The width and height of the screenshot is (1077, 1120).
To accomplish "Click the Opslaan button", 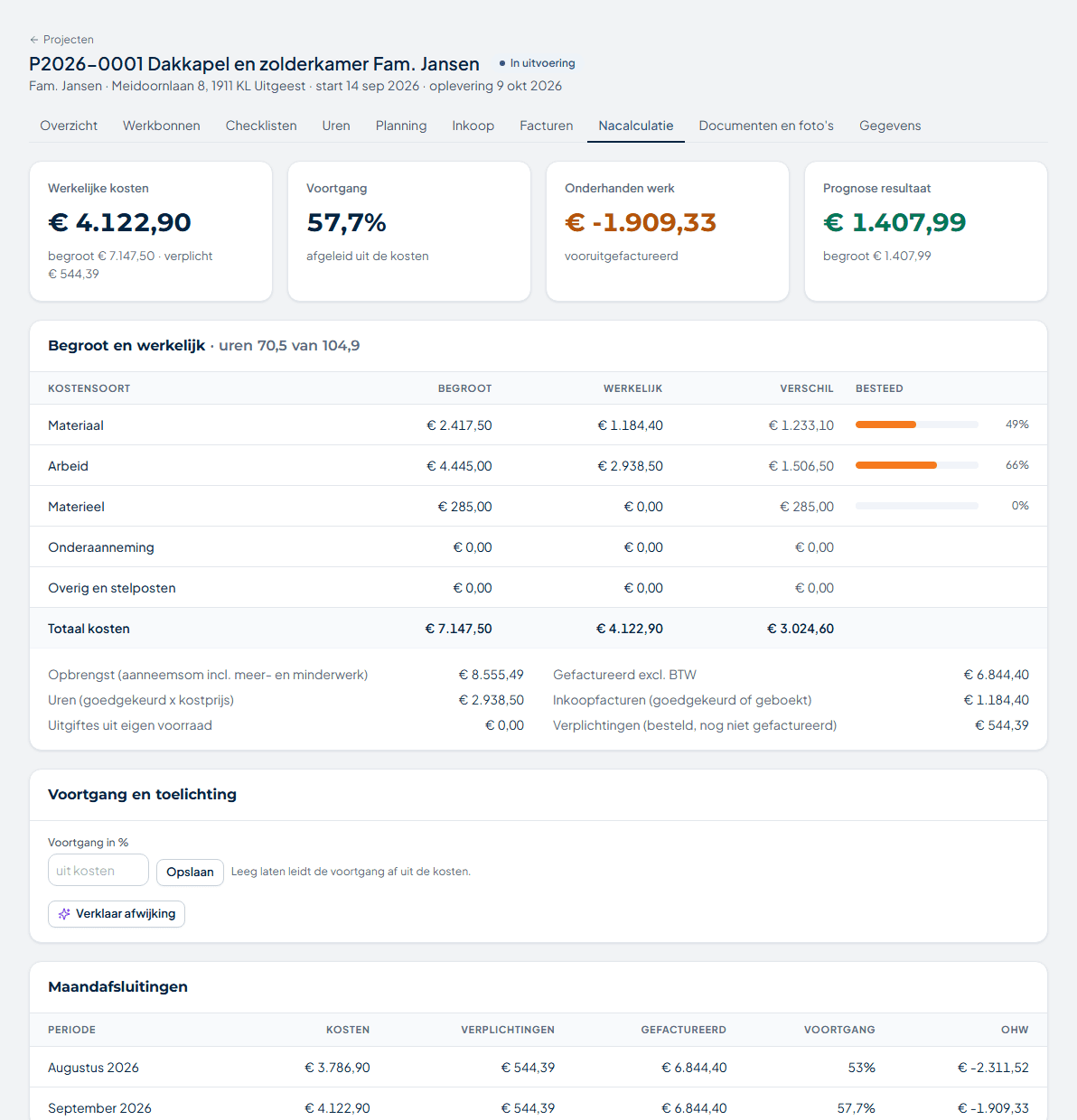I will [x=190, y=872].
